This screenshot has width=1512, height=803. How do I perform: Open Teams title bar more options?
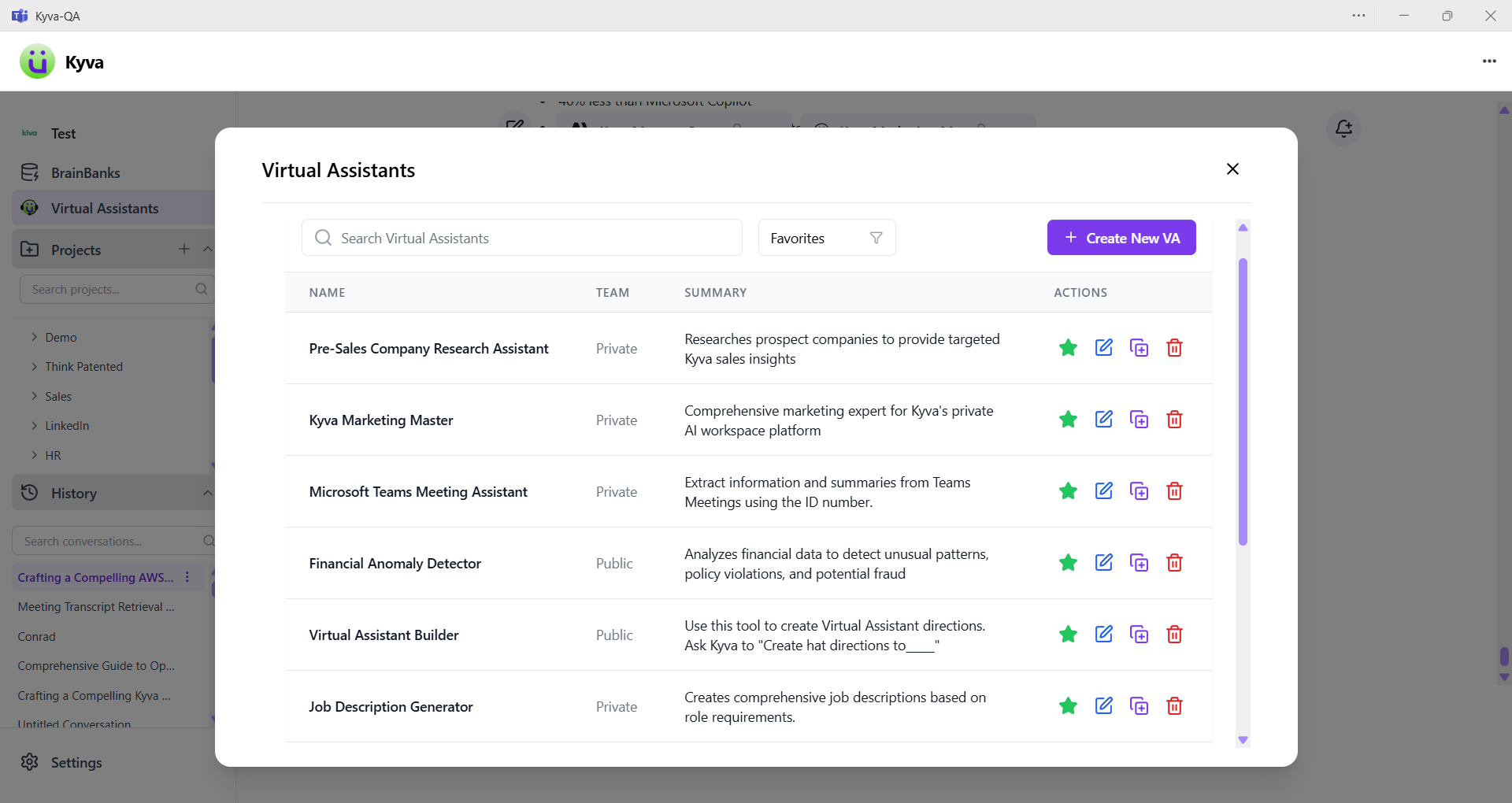point(1359,16)
